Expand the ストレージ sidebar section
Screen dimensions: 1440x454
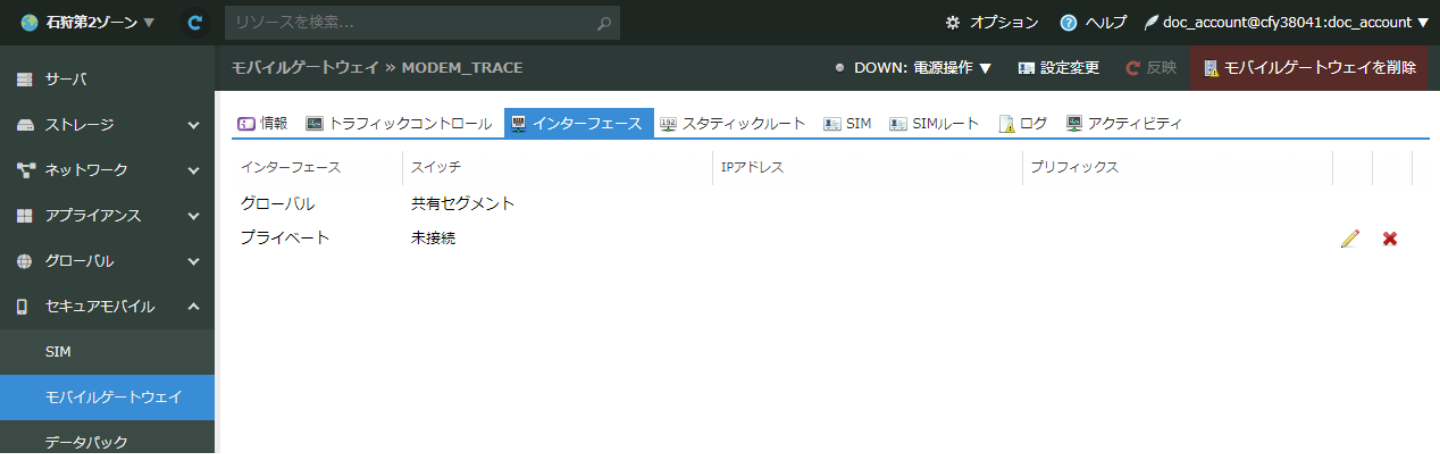coord(107,125)
